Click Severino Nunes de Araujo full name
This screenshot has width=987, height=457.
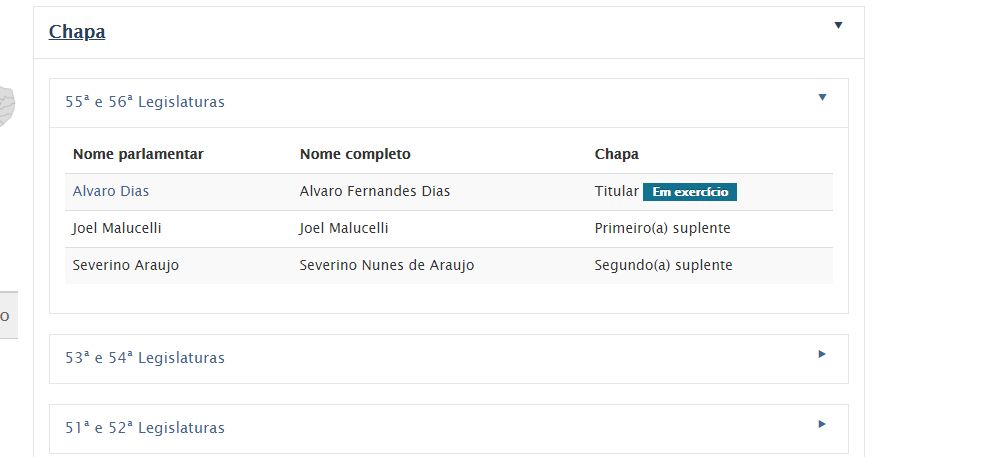[x=386, y=266]
